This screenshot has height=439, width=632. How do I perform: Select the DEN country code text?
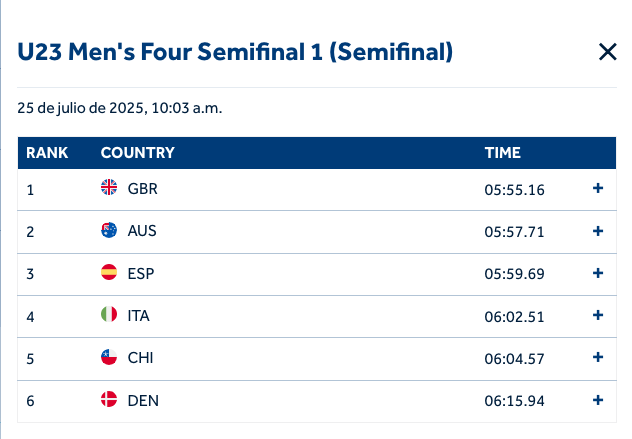(143, 400)
